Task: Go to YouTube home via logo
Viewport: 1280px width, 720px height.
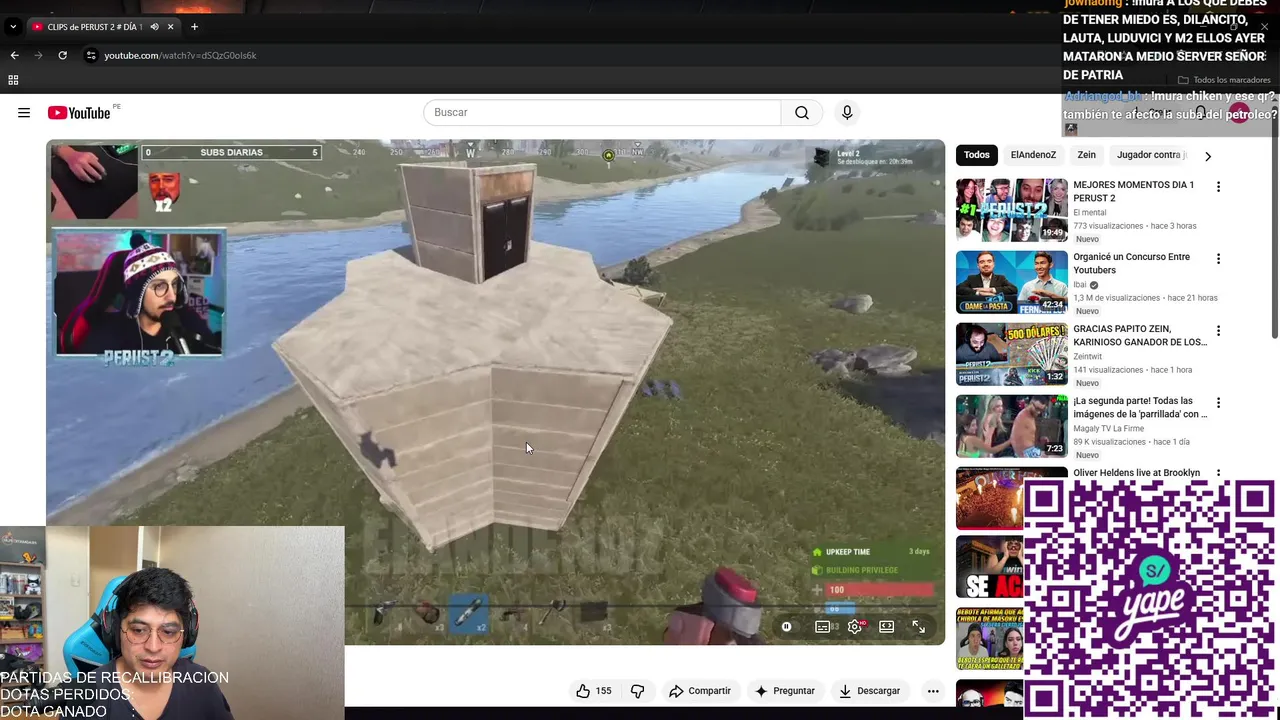Action: tap(79, 113)
